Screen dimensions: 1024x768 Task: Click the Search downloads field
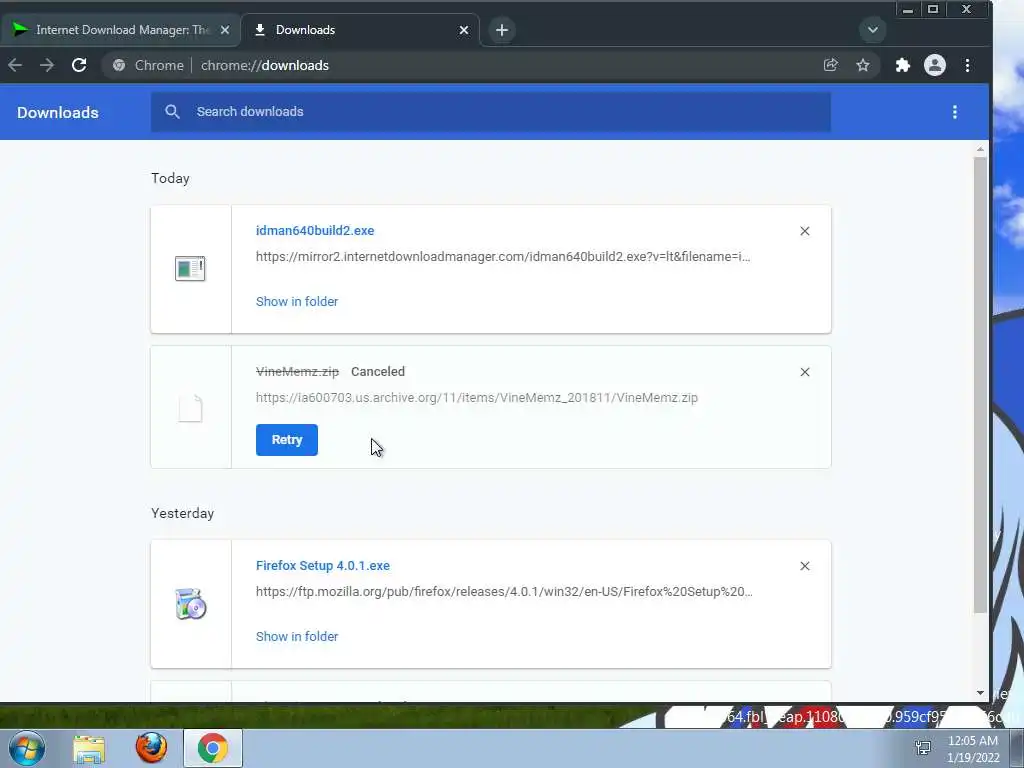(x=490, y=112)
